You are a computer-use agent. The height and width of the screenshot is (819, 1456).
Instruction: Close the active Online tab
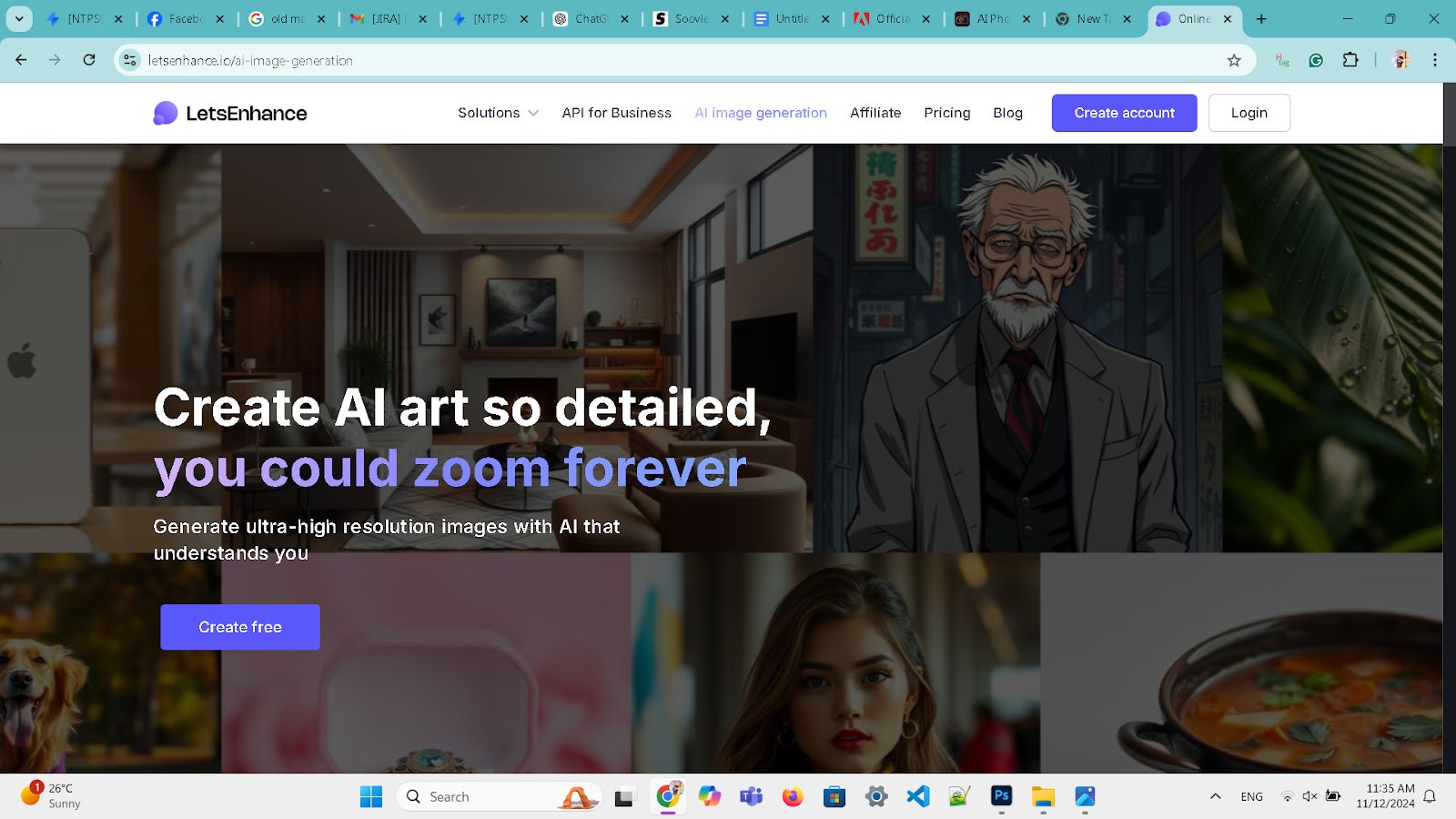coord(1228,18)
